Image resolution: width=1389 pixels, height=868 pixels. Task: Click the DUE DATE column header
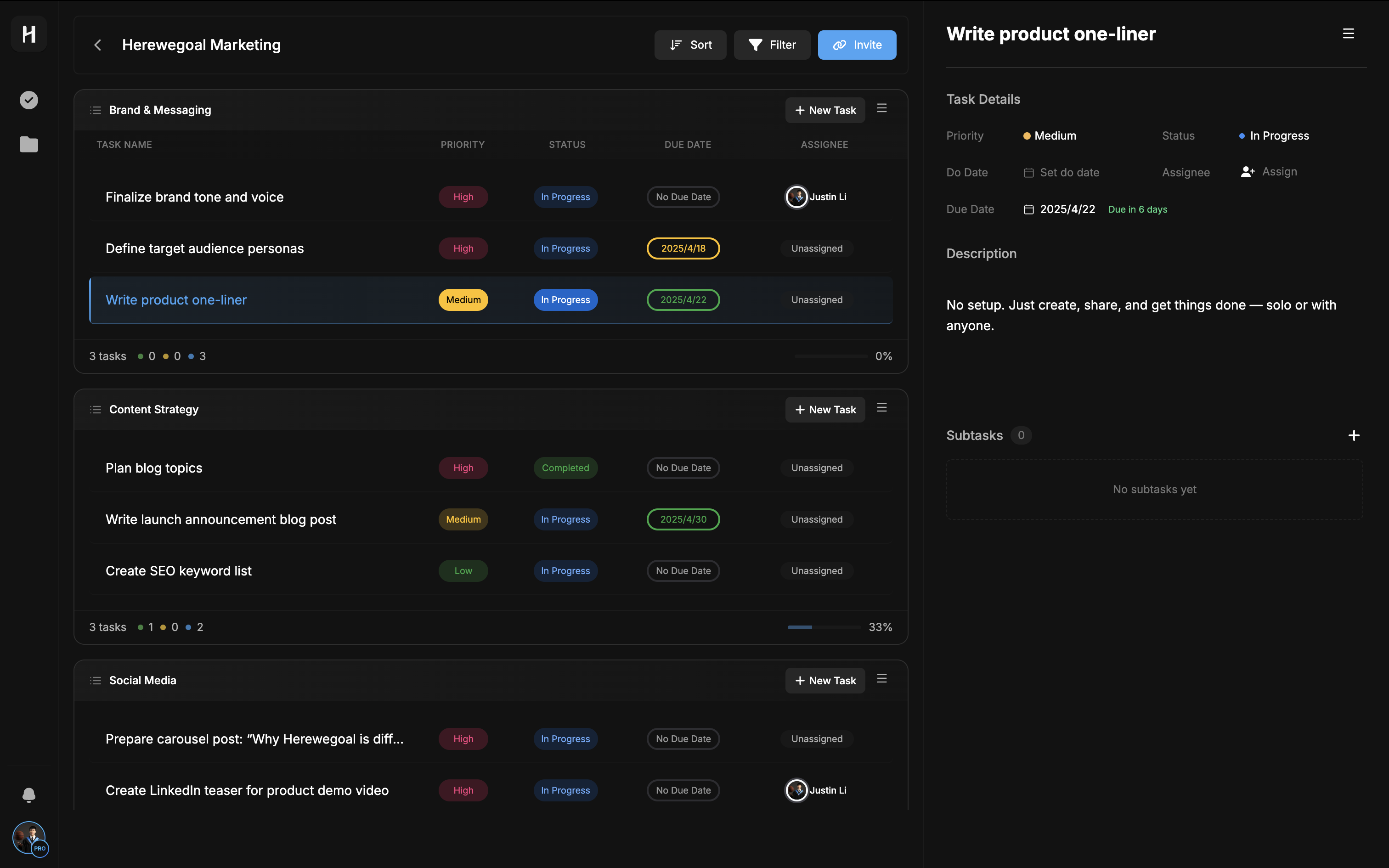(x=688, y=145)
